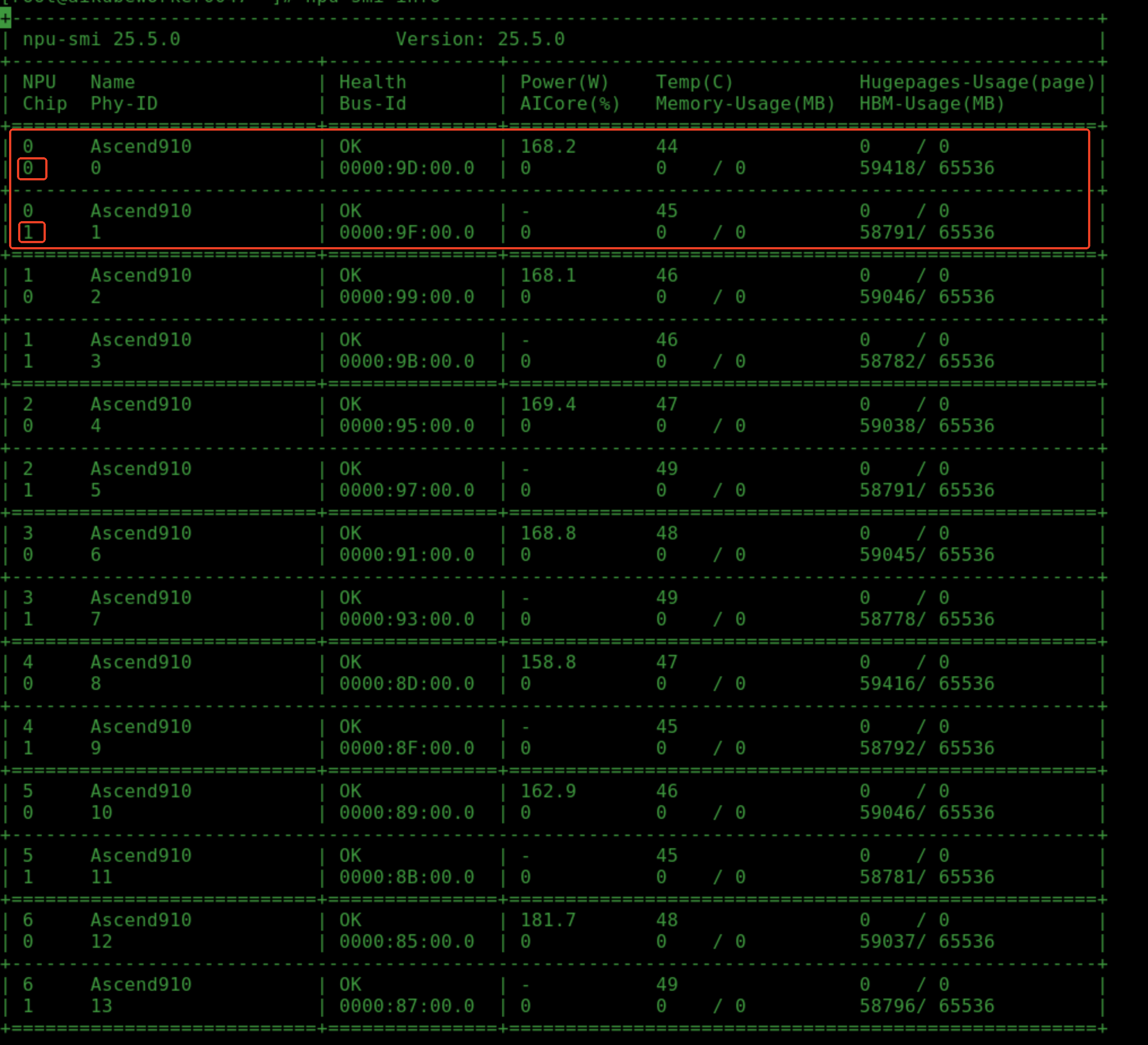Click bus ID "0000:93:00.0"
This screenshot has width=1148, height=1045.
tap(407, 619)
